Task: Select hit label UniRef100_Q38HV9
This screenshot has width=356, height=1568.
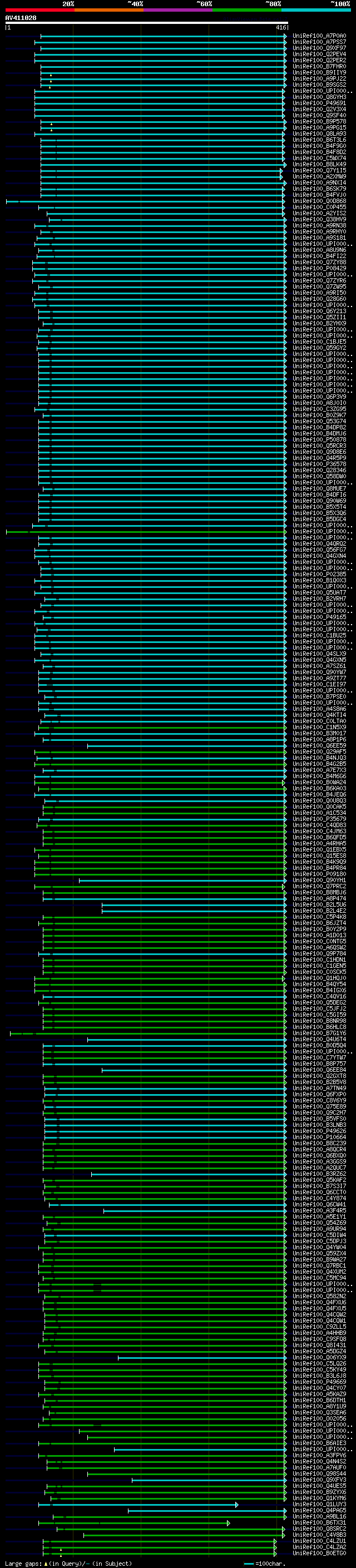Action: [x=319, y=219]
